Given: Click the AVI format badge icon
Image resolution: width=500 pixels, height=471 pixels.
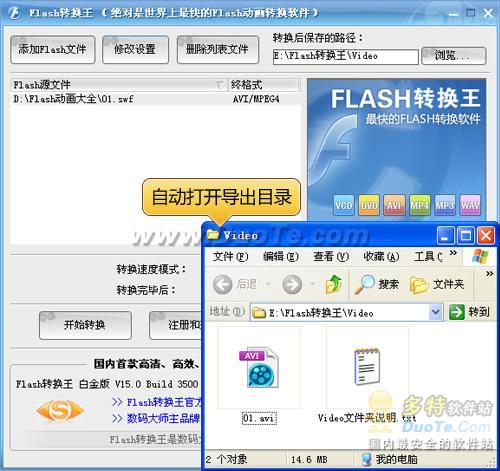Looking at the screenshot, I should [394, 205].
